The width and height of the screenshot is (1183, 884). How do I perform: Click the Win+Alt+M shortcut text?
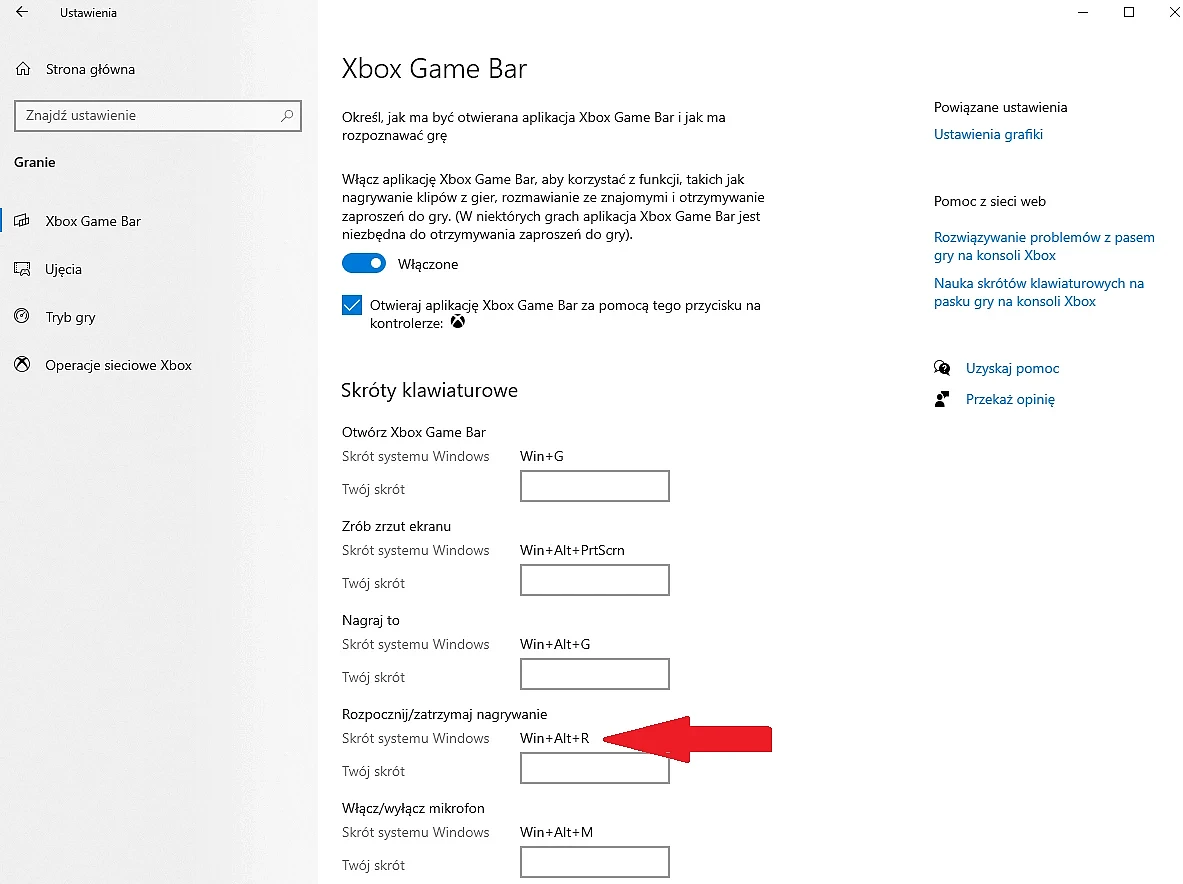tap(556, 832)
